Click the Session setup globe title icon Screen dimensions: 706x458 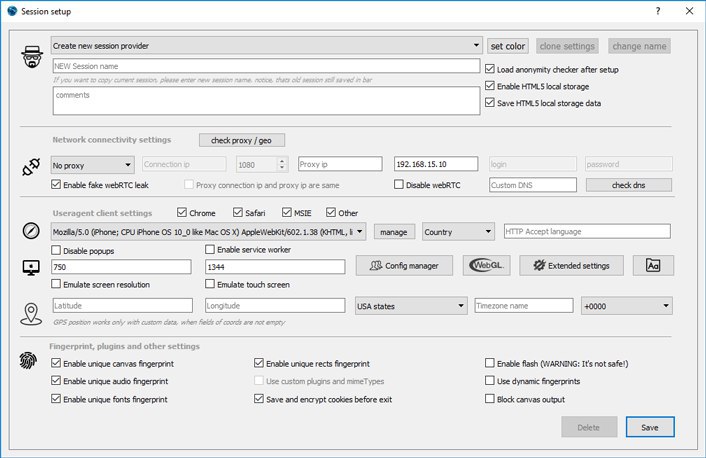click(x=12, y=11)
